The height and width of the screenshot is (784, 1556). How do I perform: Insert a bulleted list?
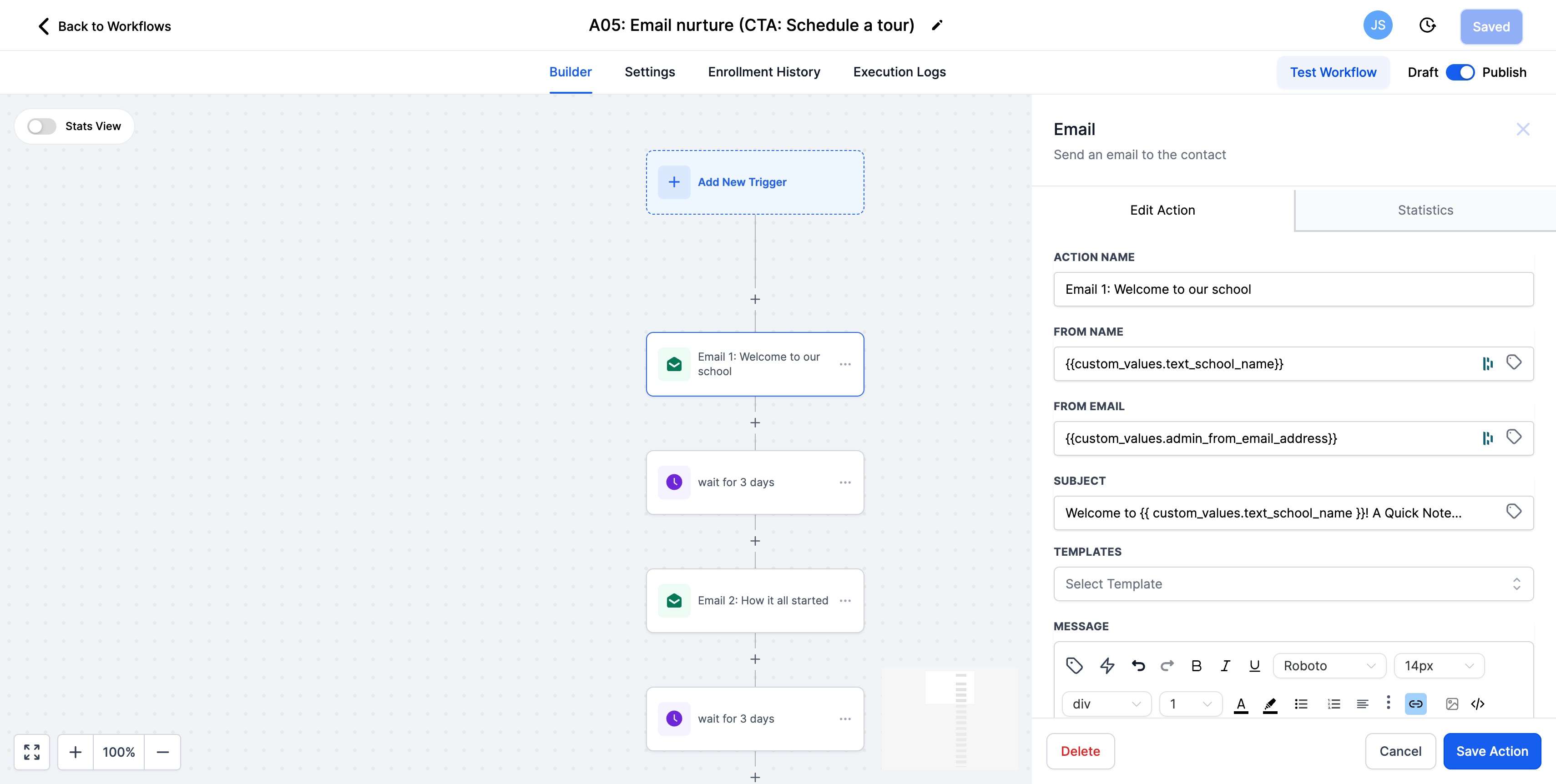[x=1301, y=704]
